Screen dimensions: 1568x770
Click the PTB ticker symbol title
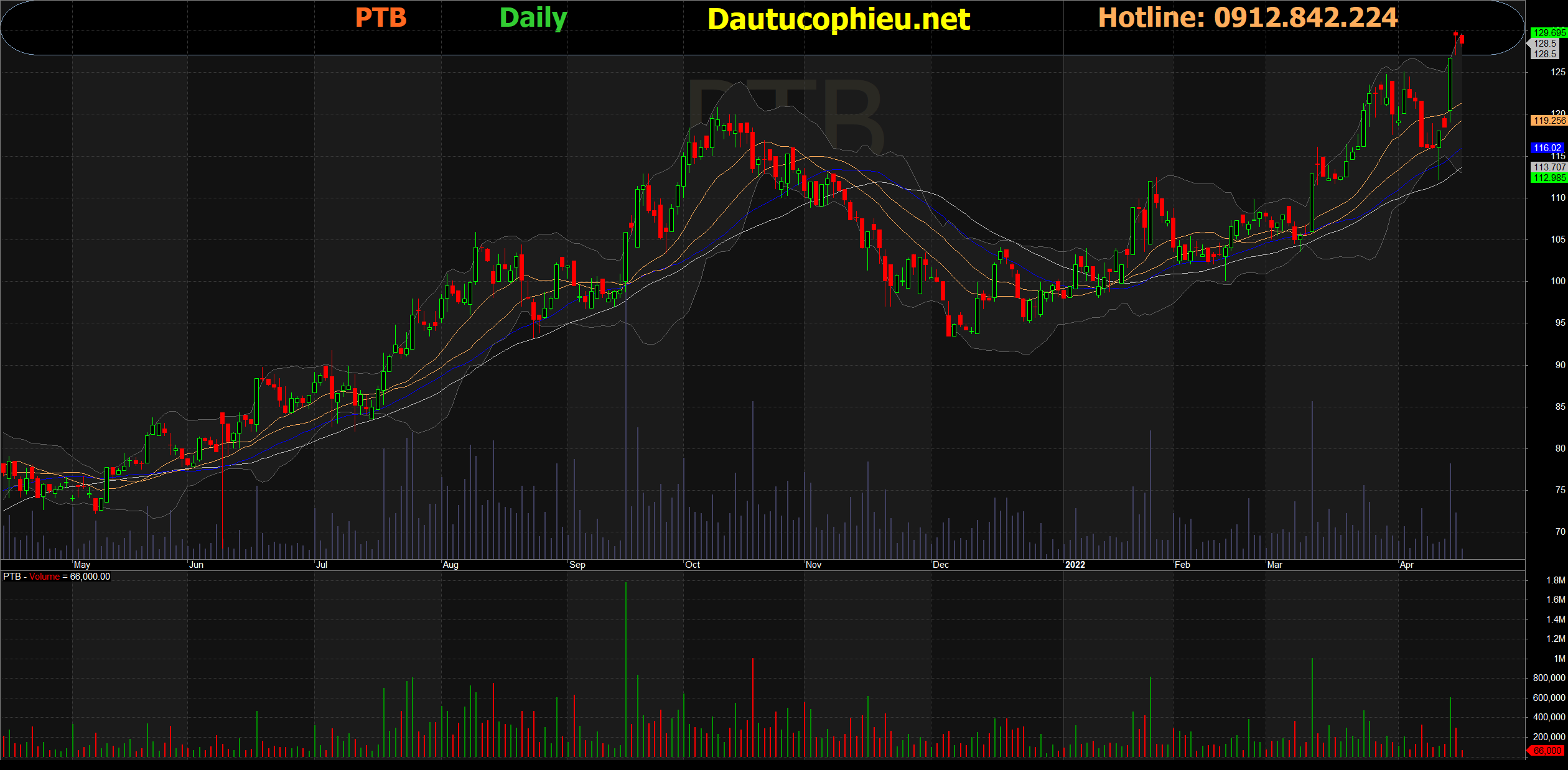[380, 17]
